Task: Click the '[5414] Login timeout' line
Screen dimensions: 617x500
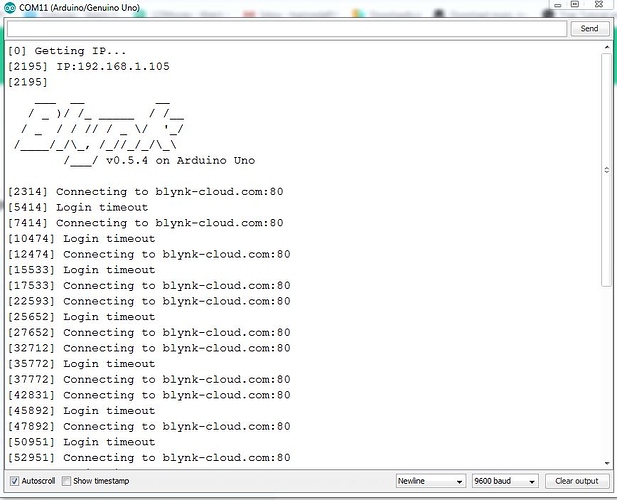Action: coord(78,207)
